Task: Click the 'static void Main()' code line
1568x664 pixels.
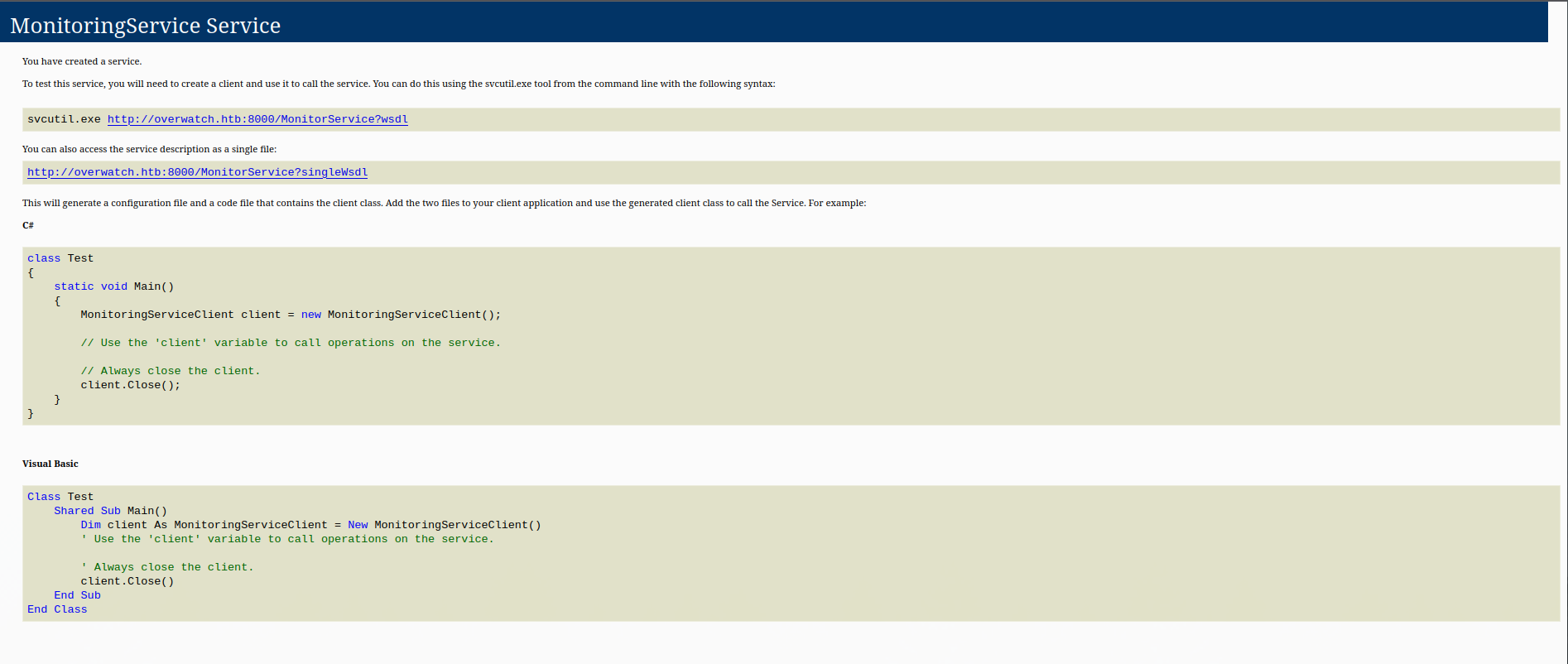Action: pyautogui.click(x=114, y=286)
